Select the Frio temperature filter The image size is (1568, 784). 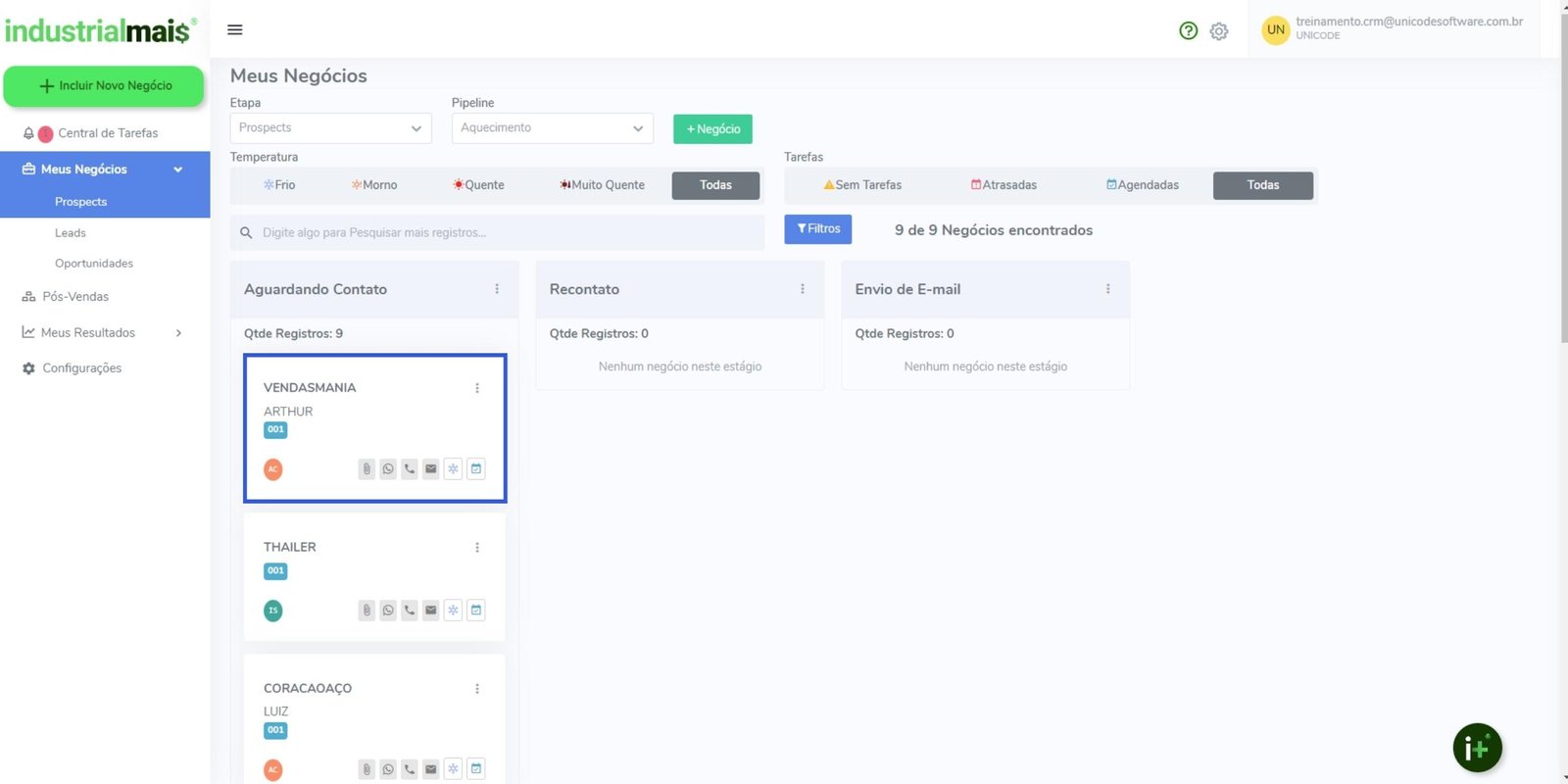coord(279,185)
